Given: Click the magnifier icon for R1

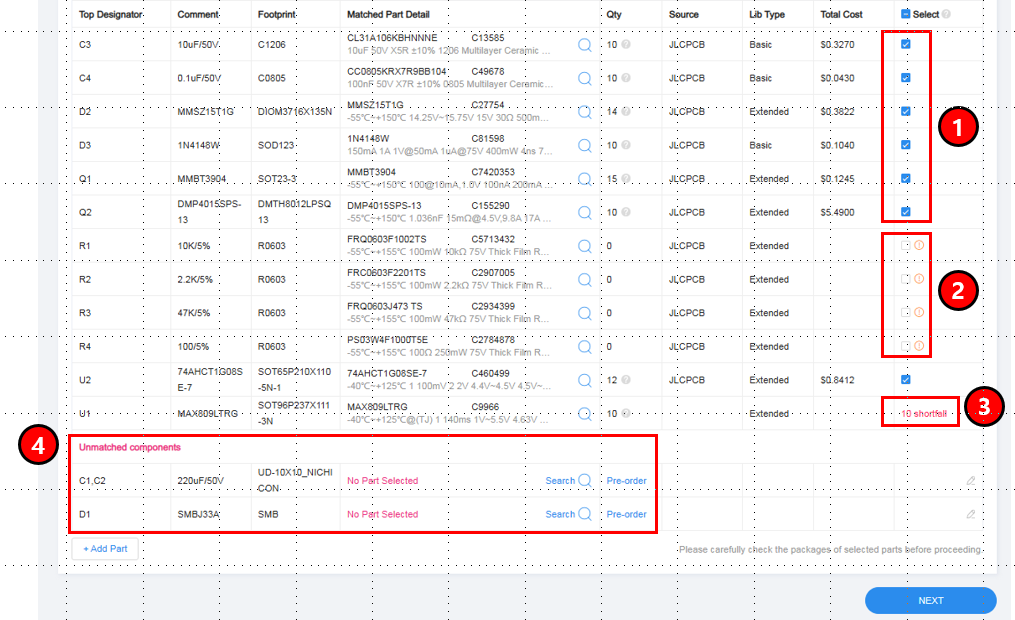Looking at the screenshot, I should 584,246.
